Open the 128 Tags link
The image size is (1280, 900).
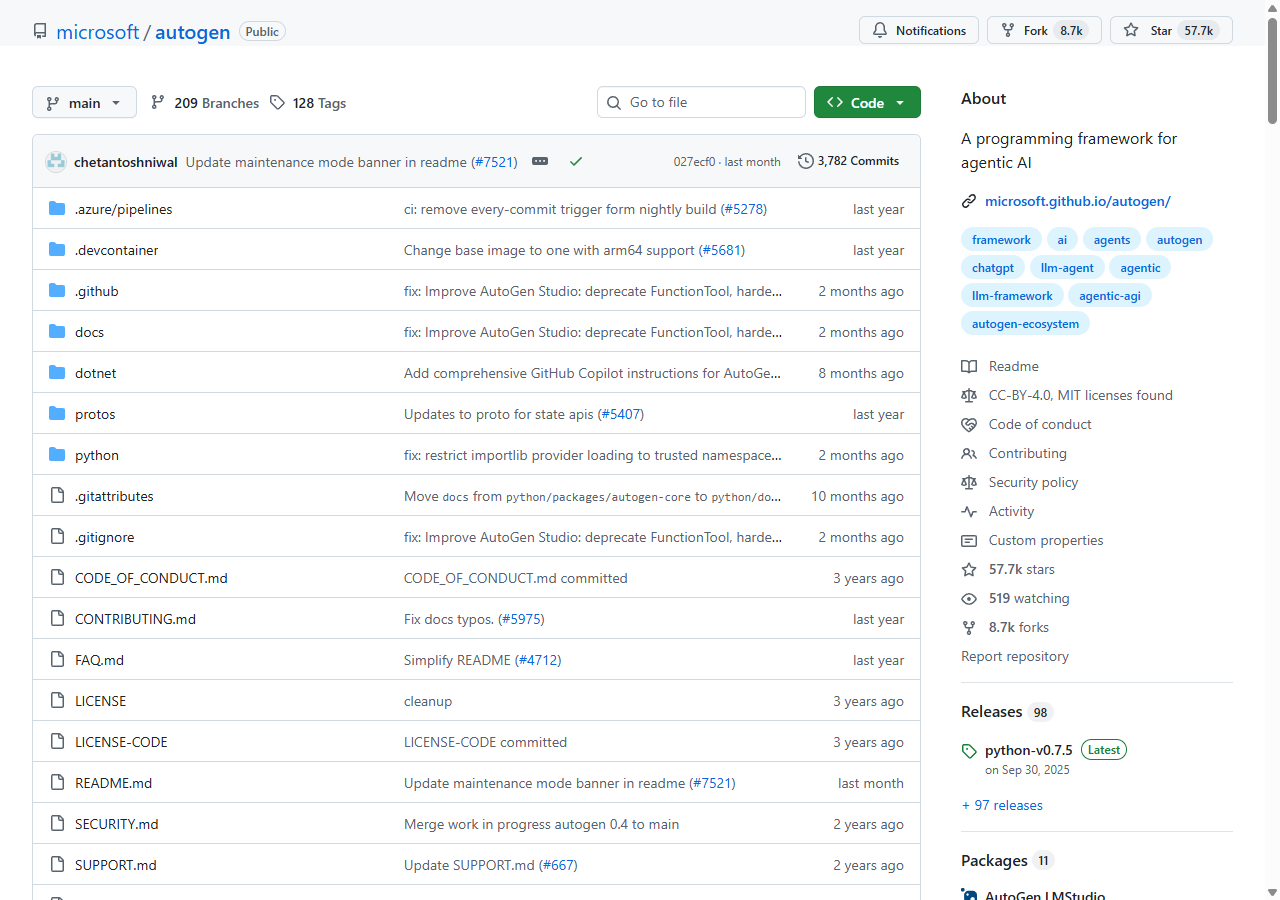(308, 103)
